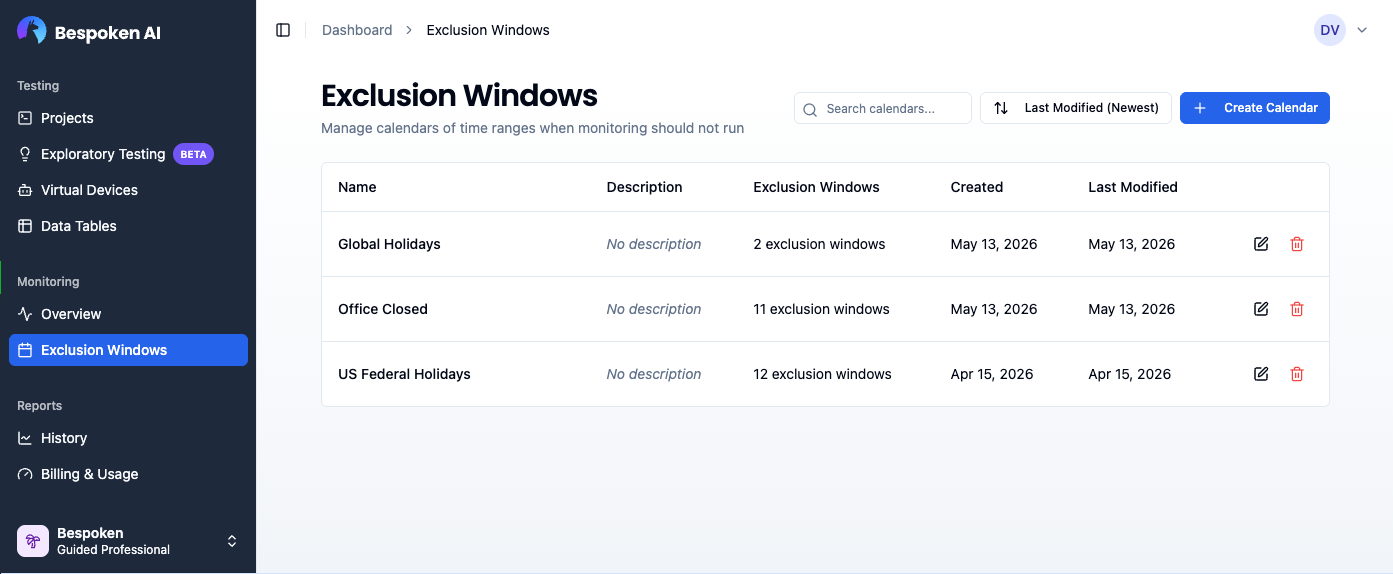Click '11 exclusion windows' cell
The image size is (1393, 574).
tap(822, 309)
